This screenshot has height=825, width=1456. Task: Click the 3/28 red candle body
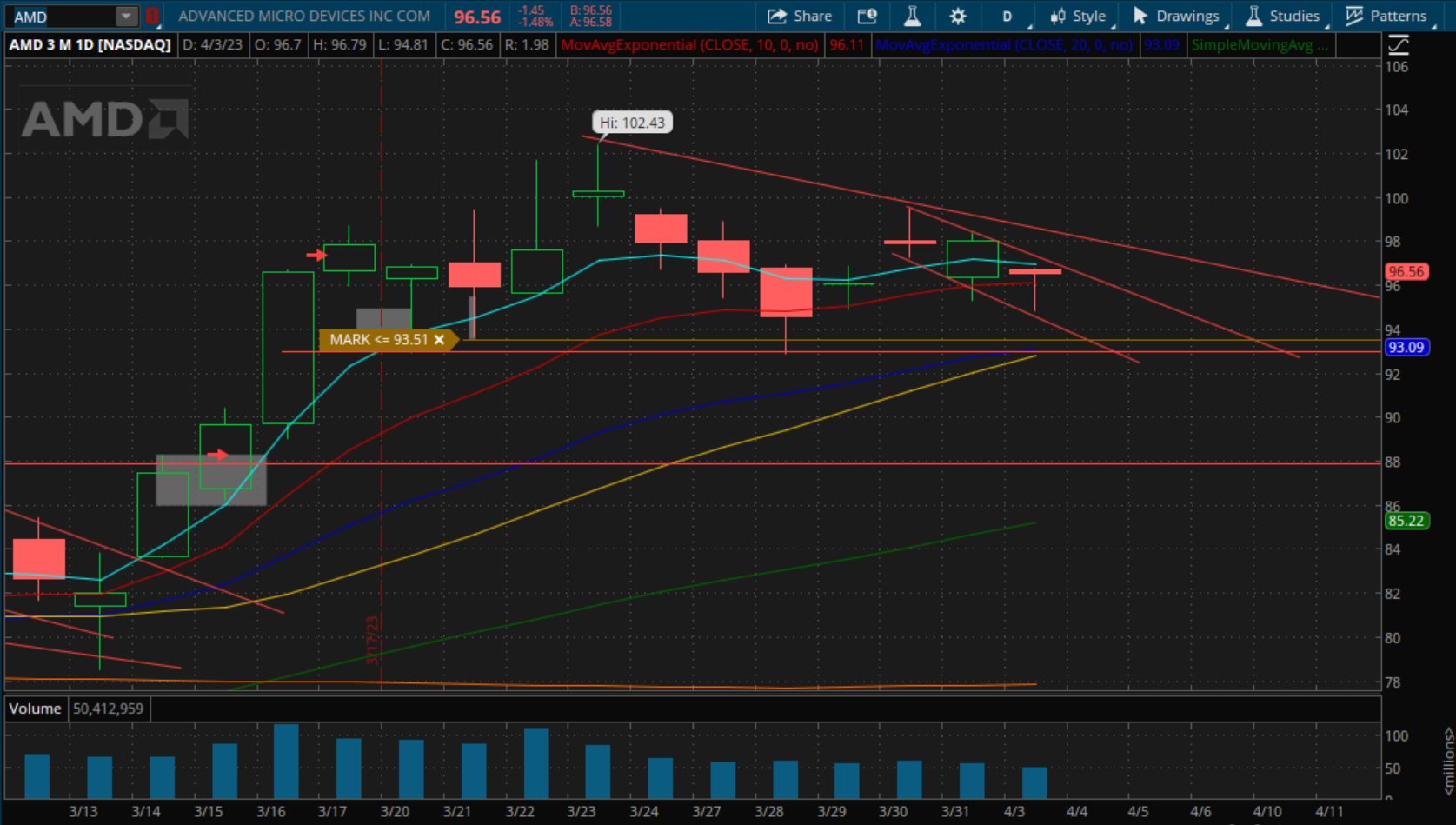(x=786, y=292)
